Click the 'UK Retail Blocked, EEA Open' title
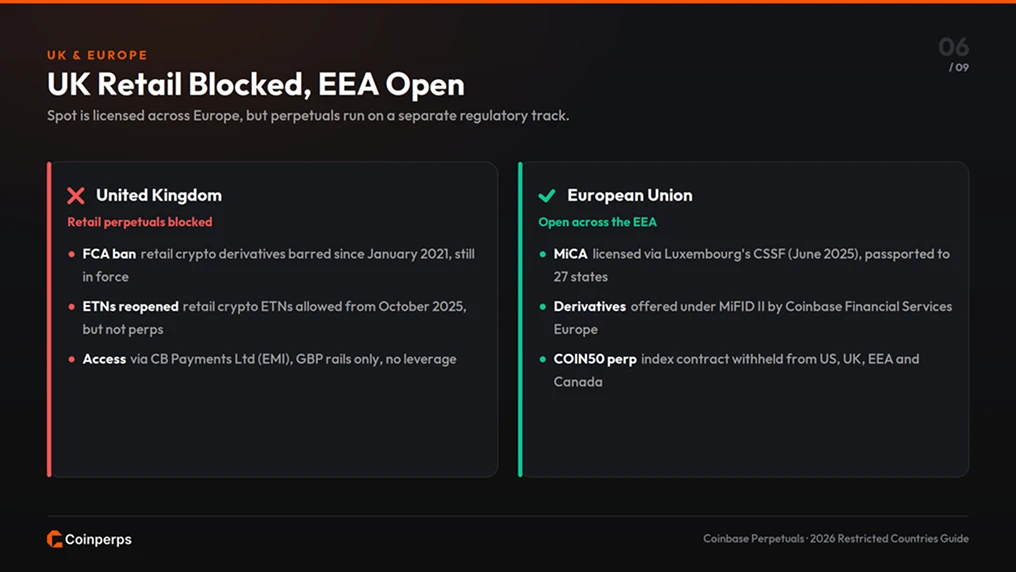The image size is (1016, 572). 256,84
